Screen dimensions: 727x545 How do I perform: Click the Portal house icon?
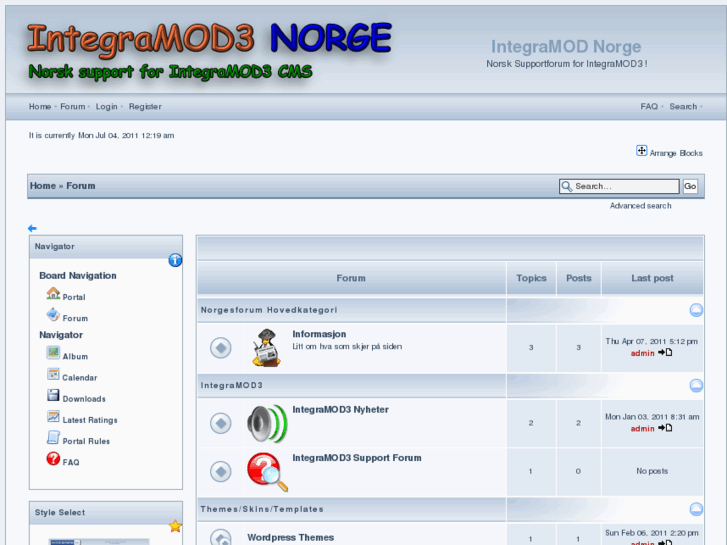[53, 294]
